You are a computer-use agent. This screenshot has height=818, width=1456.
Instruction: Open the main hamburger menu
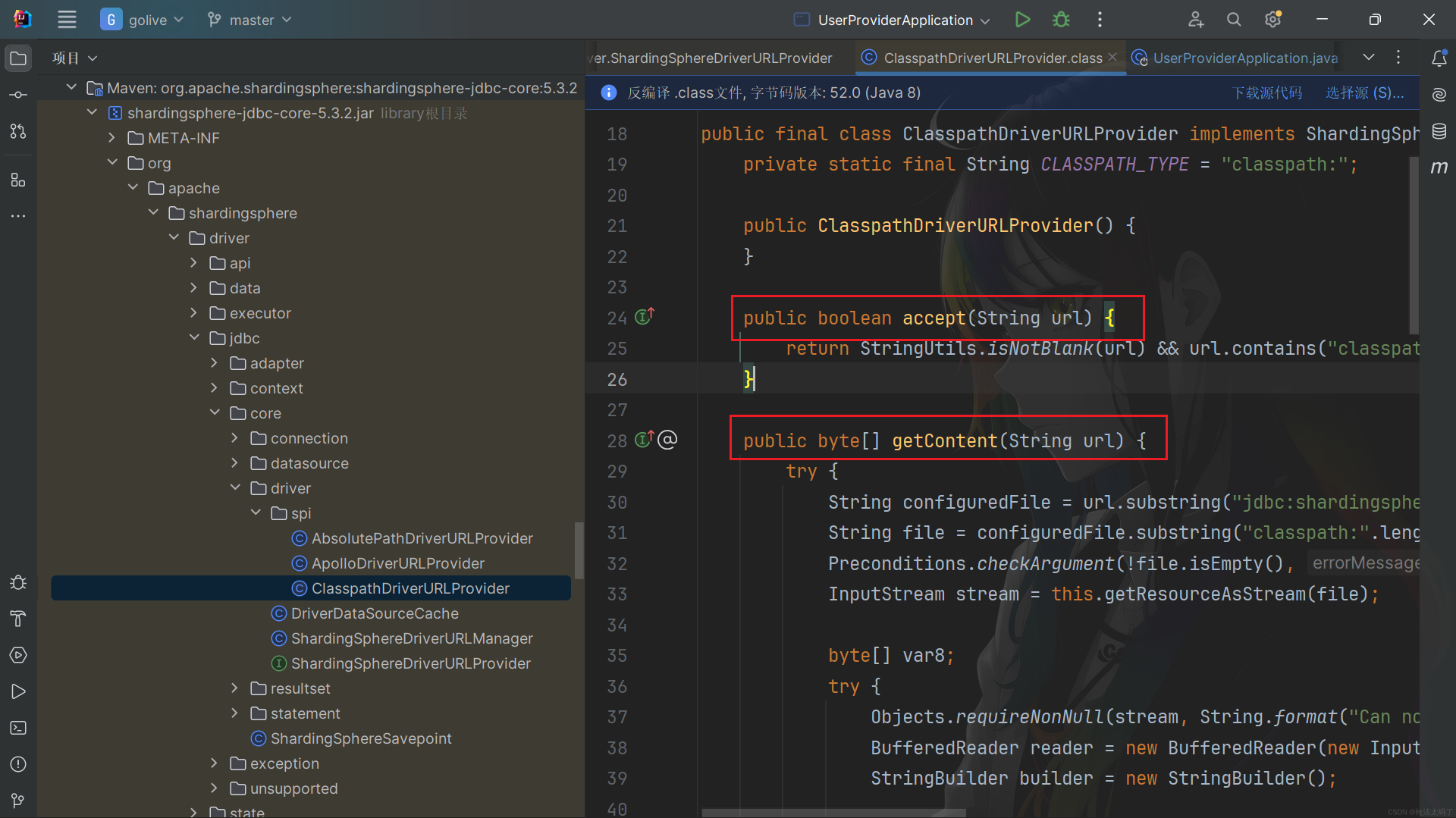click(67, 20)
